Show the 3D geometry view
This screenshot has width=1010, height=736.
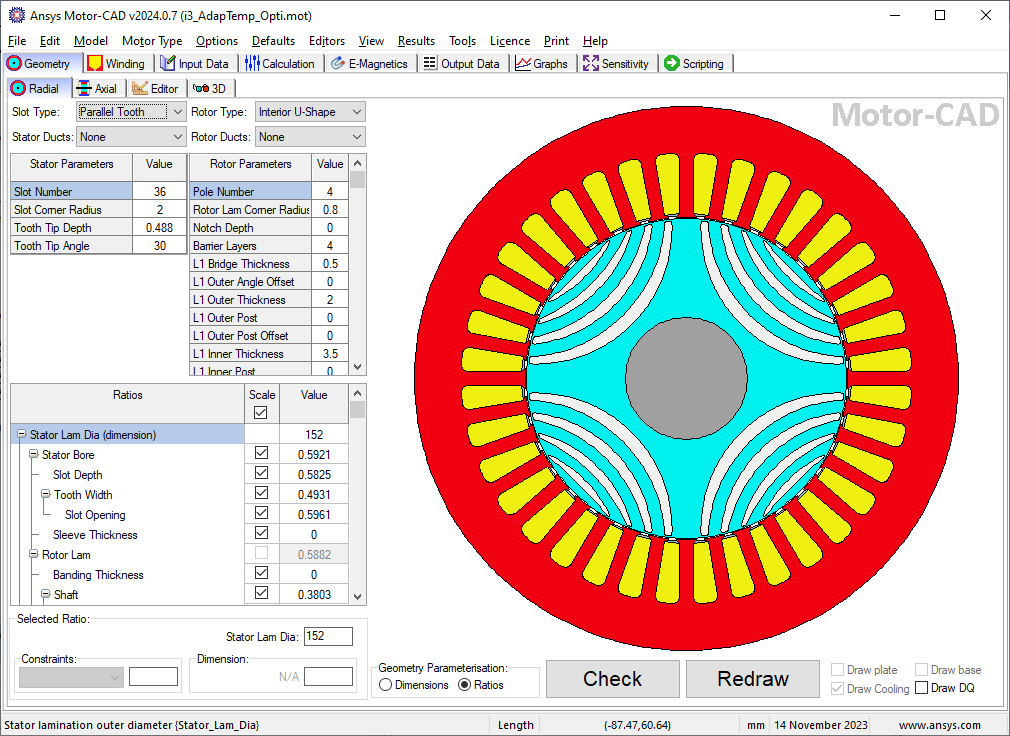coord(210,88)
